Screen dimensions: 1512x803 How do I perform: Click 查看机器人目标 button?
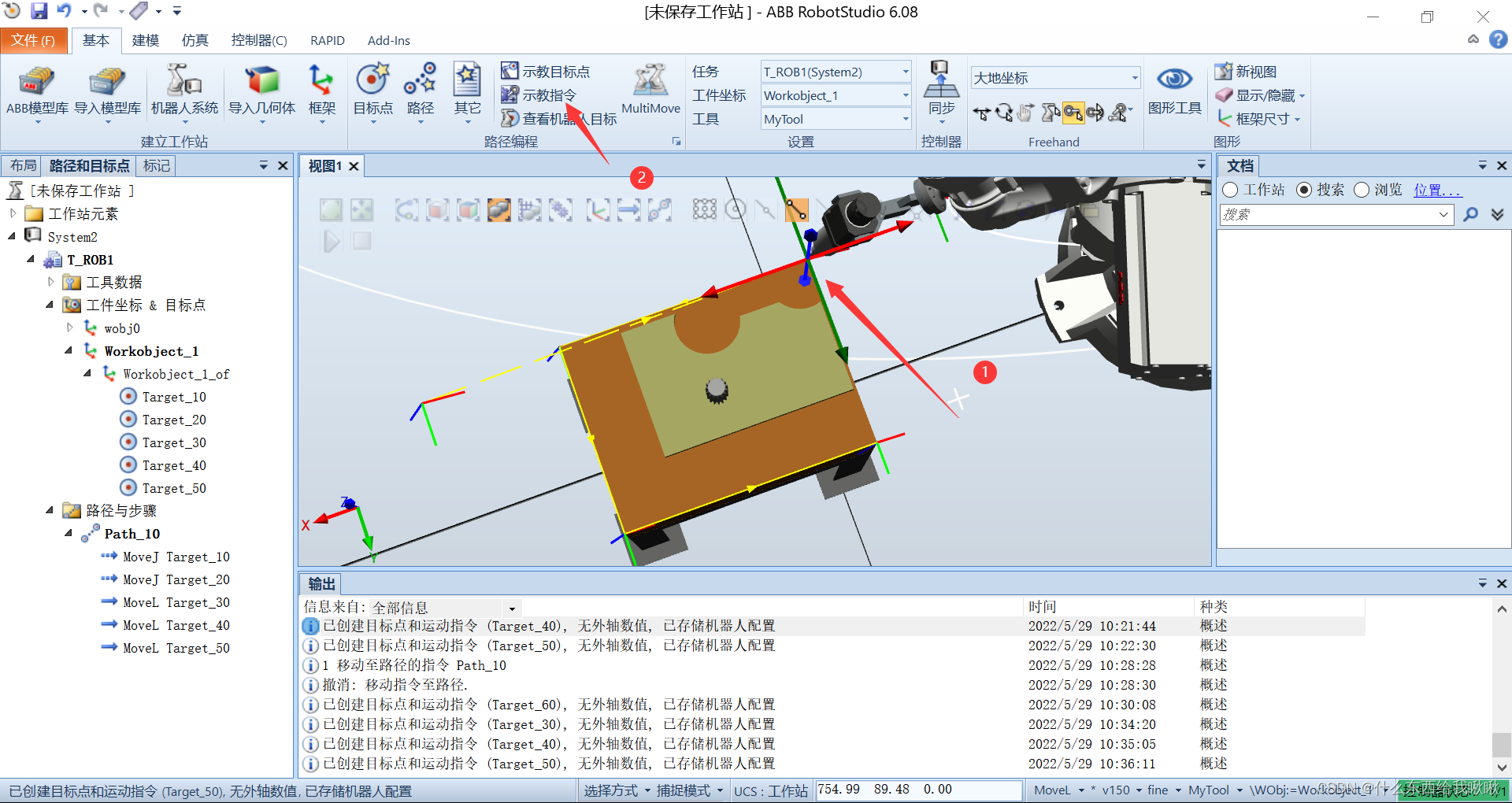tap(559, 119)
